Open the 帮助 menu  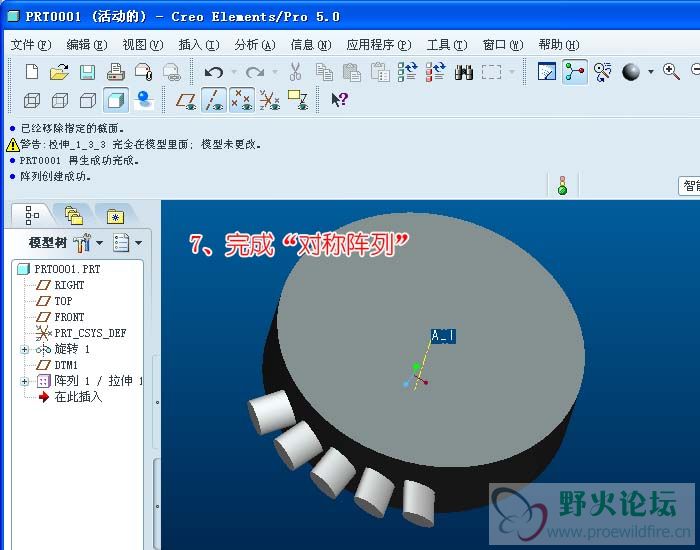[x=559, y=45]
